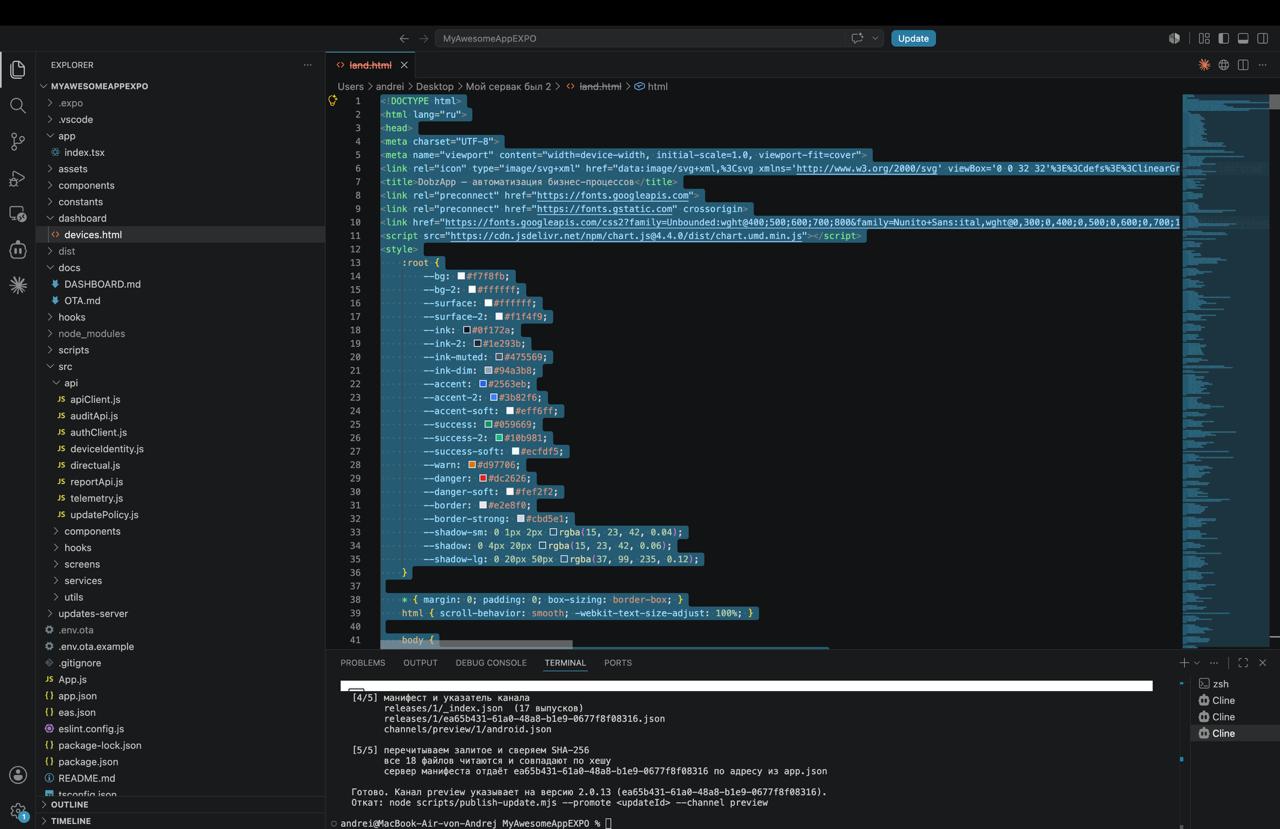Create a new terminal with the plus icon
This screenshot has width=1280, height=829.
click(x=1184, y=662)
